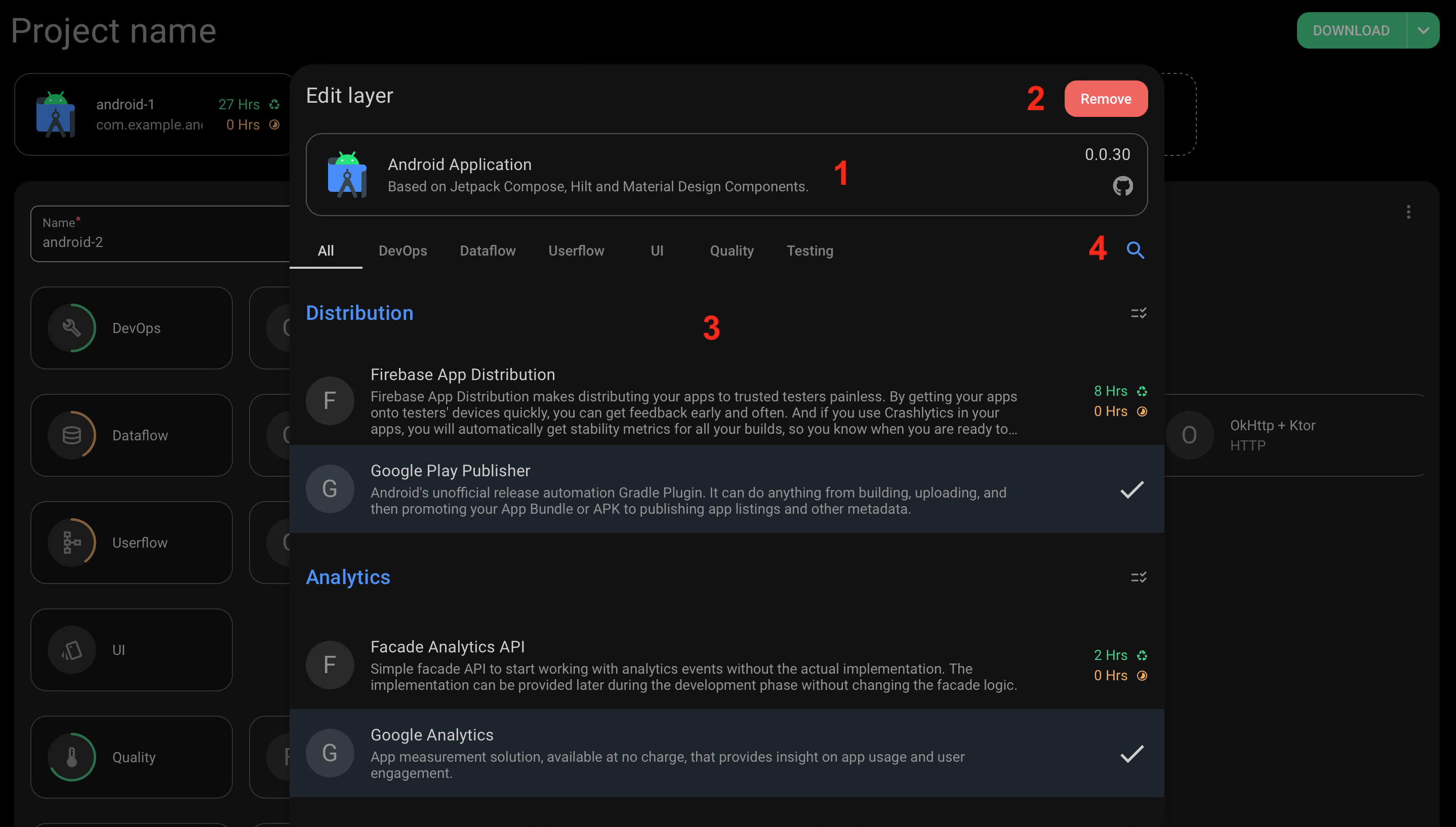
Task: Click the UI card icon
Action: click(71, 650)
